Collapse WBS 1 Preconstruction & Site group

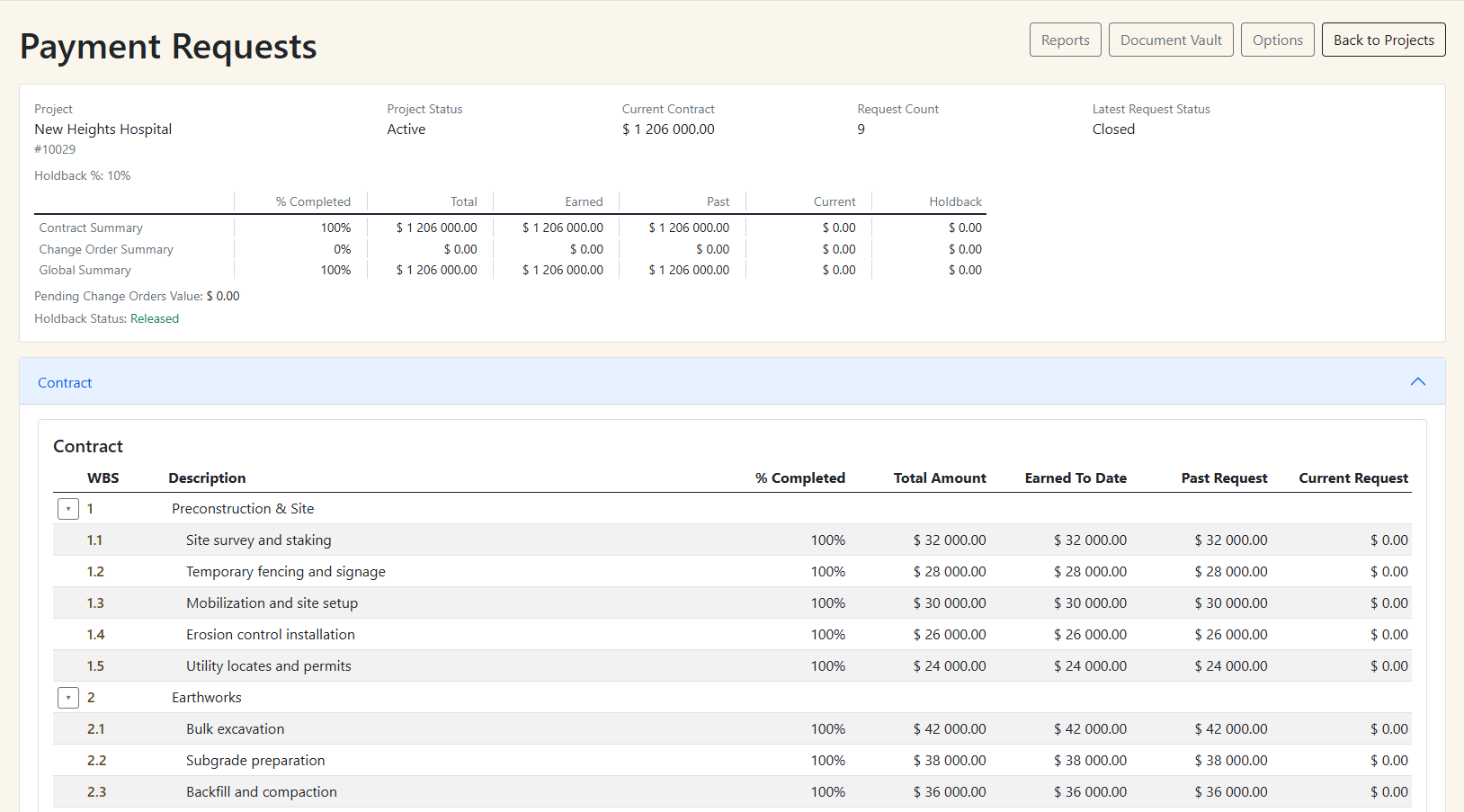tap(68, 509)
